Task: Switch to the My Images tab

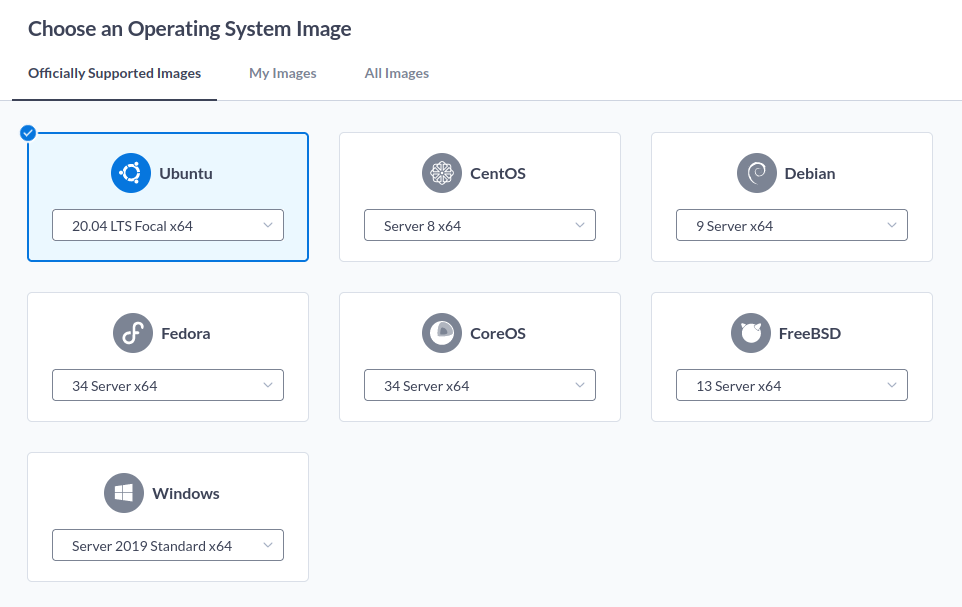Action: coord(283,73)
